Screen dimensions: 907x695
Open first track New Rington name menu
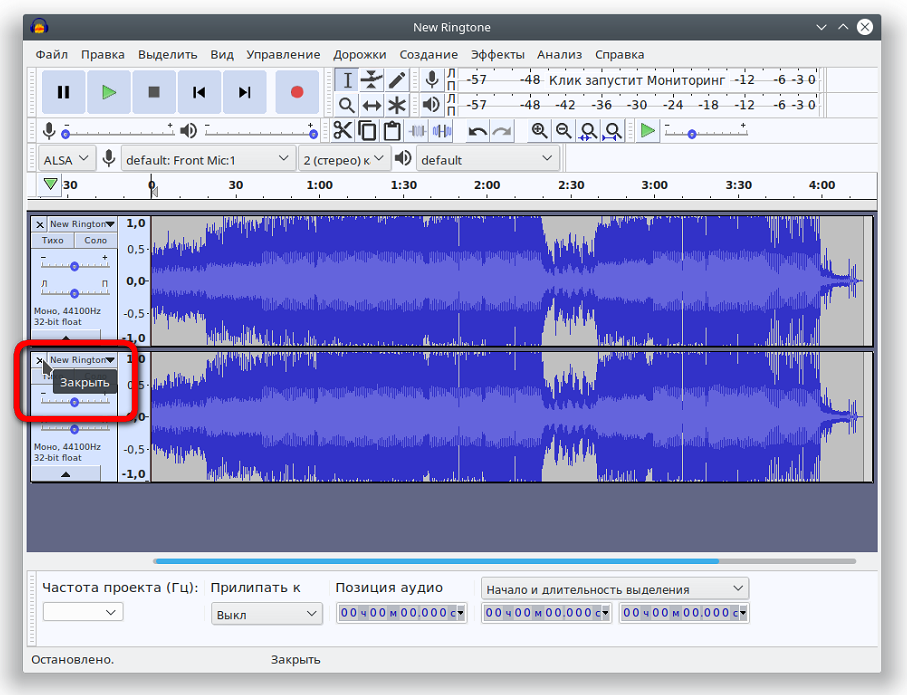pos(82,224)
